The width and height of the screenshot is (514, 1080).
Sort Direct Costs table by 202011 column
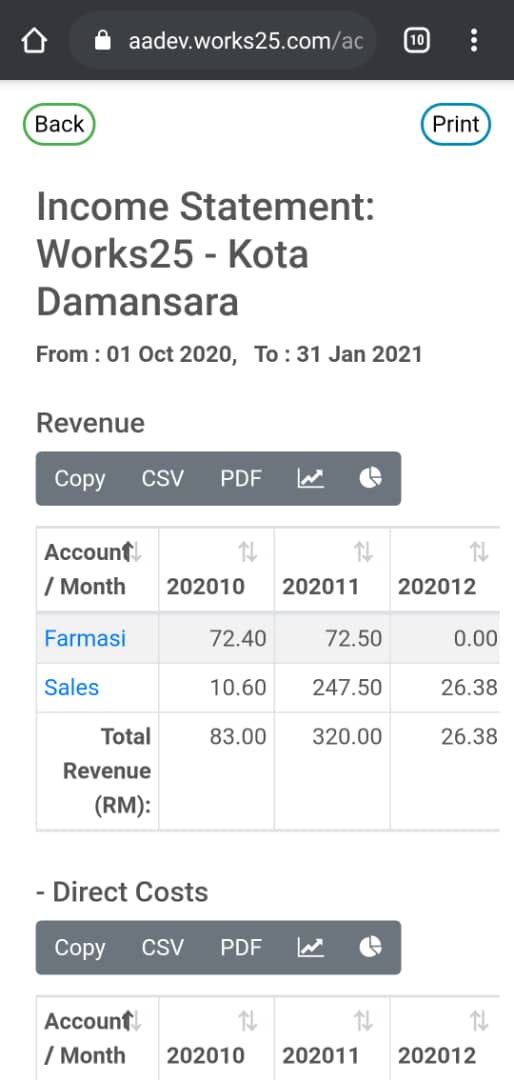tap(332, 1038)
